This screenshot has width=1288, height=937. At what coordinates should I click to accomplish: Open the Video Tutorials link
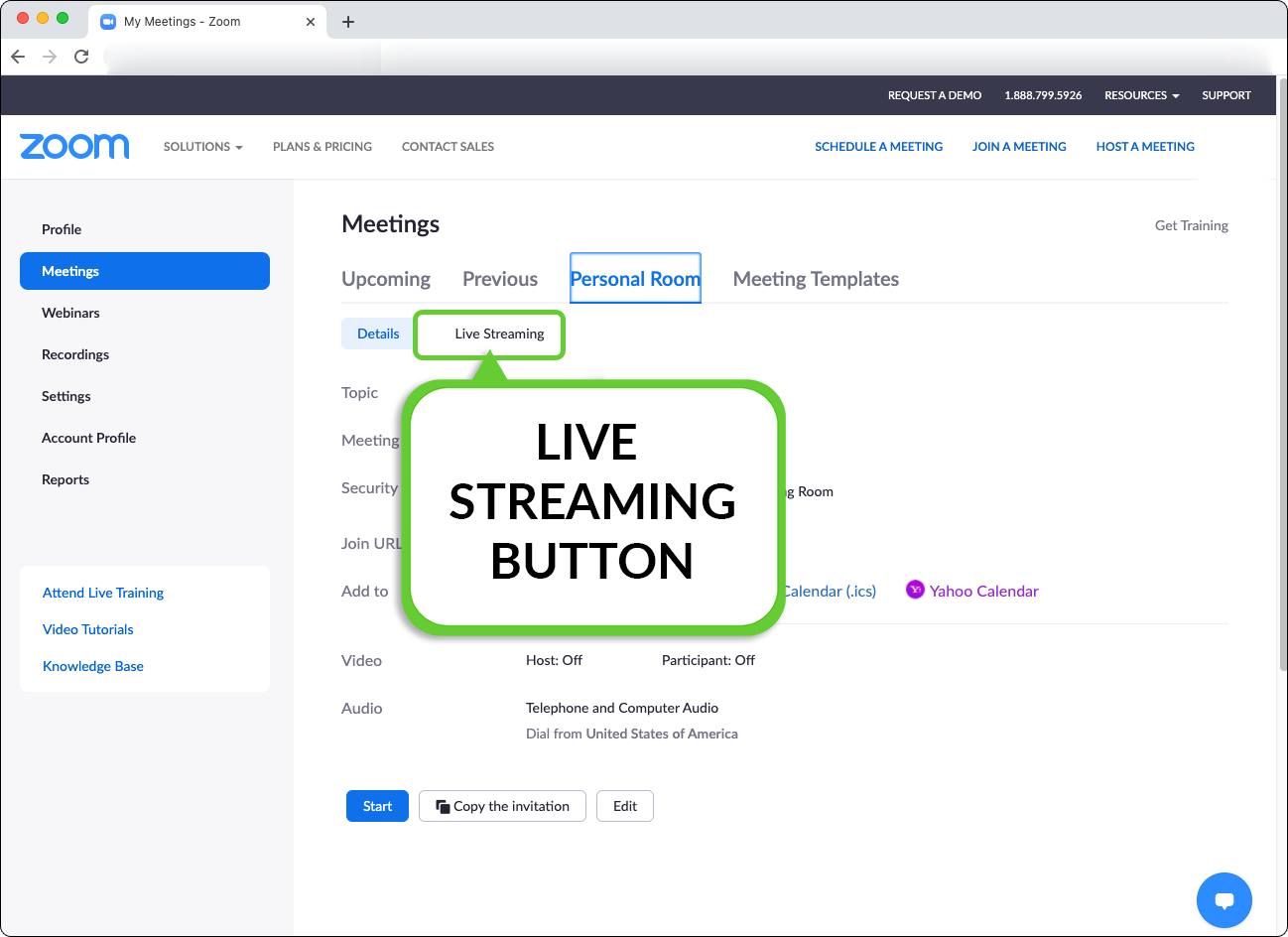(87, 629)
